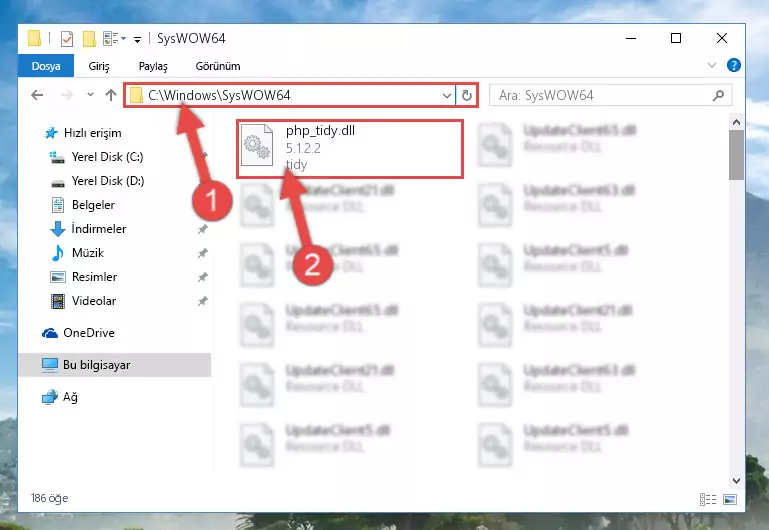Select the php_tidy.dll file
The image size is (769, 530).
pos(350,149)
